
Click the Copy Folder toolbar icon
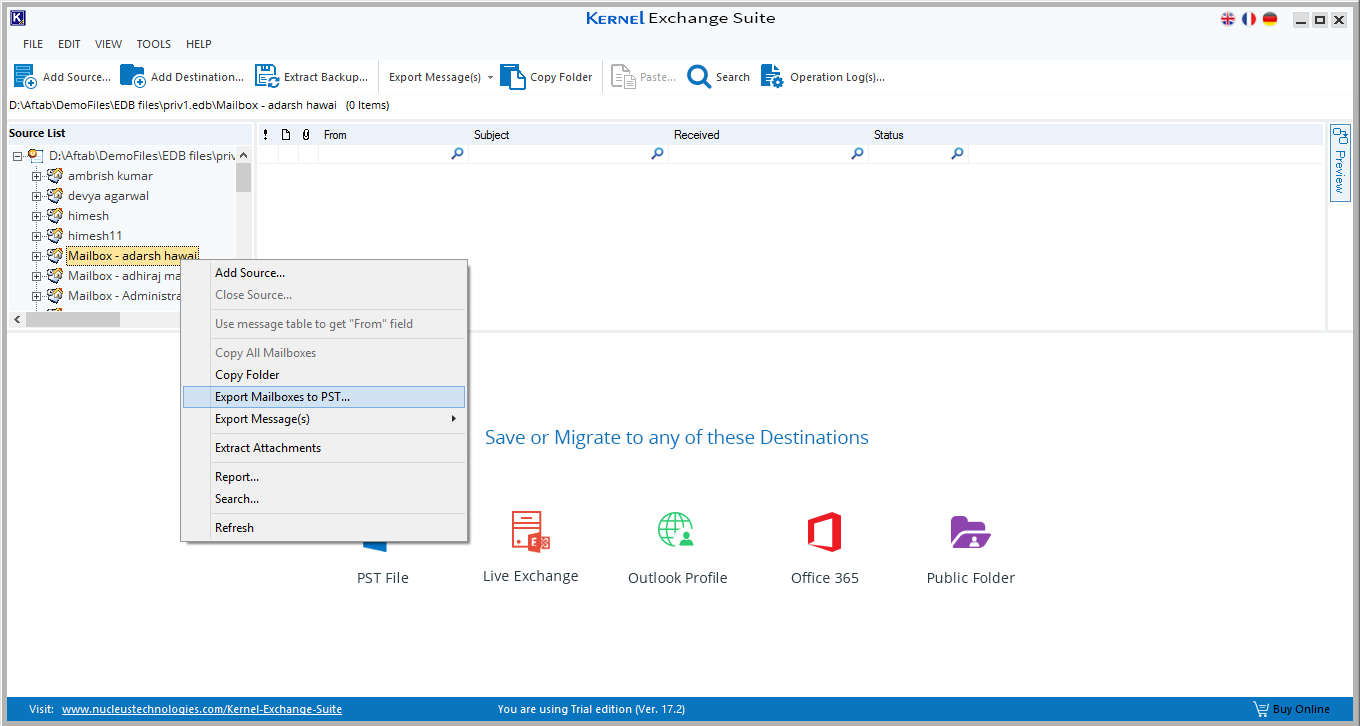click(513, 77)
